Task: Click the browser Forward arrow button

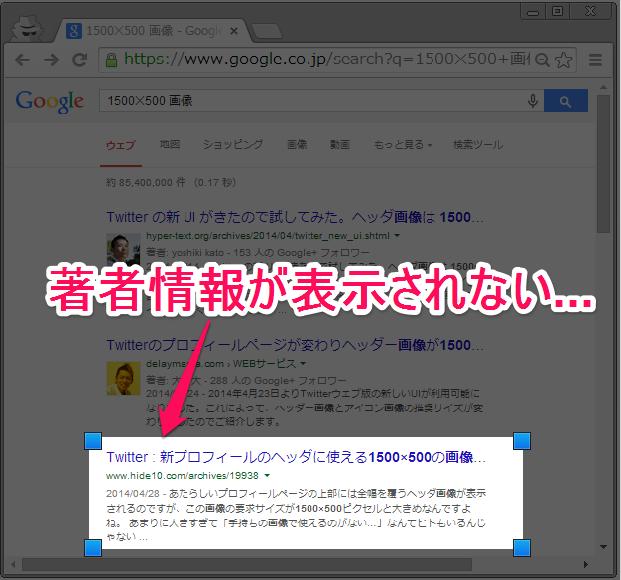Action: 51,60
